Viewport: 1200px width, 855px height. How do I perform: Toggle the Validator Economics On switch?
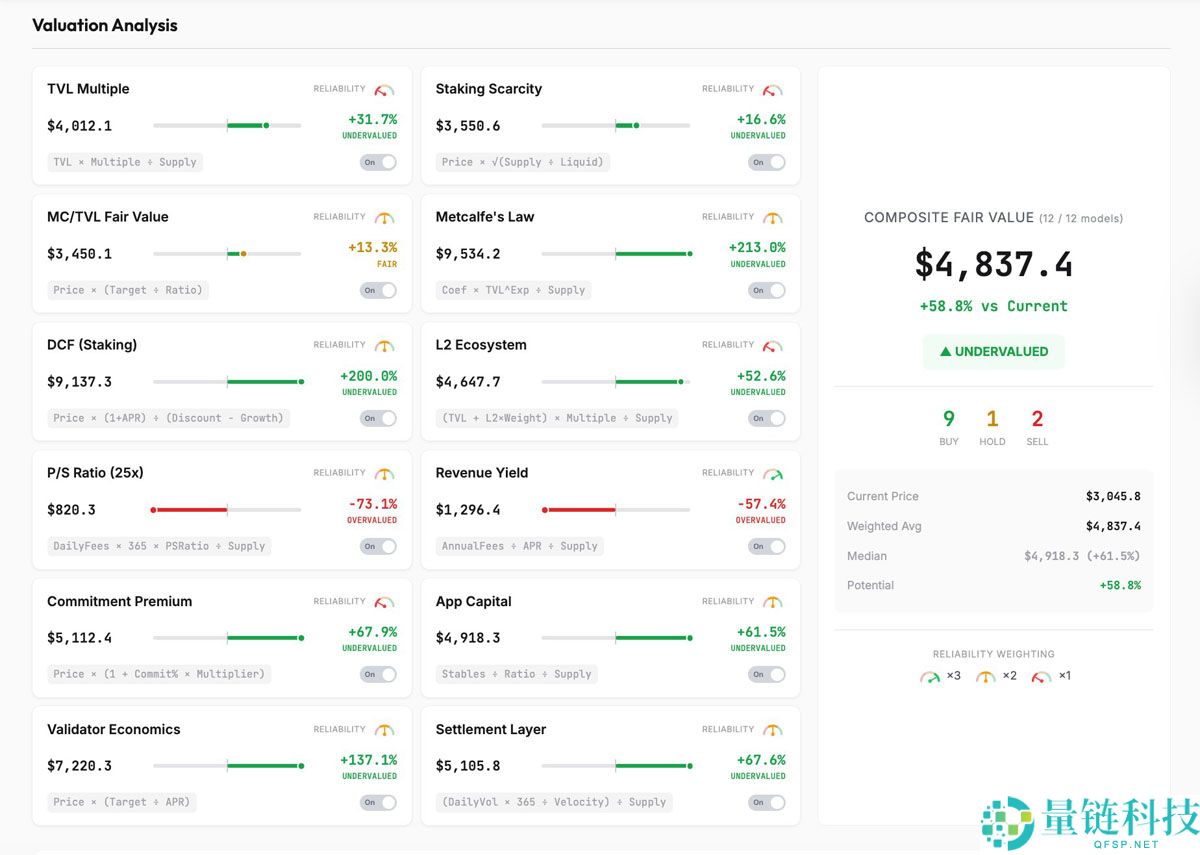point(378,802)
